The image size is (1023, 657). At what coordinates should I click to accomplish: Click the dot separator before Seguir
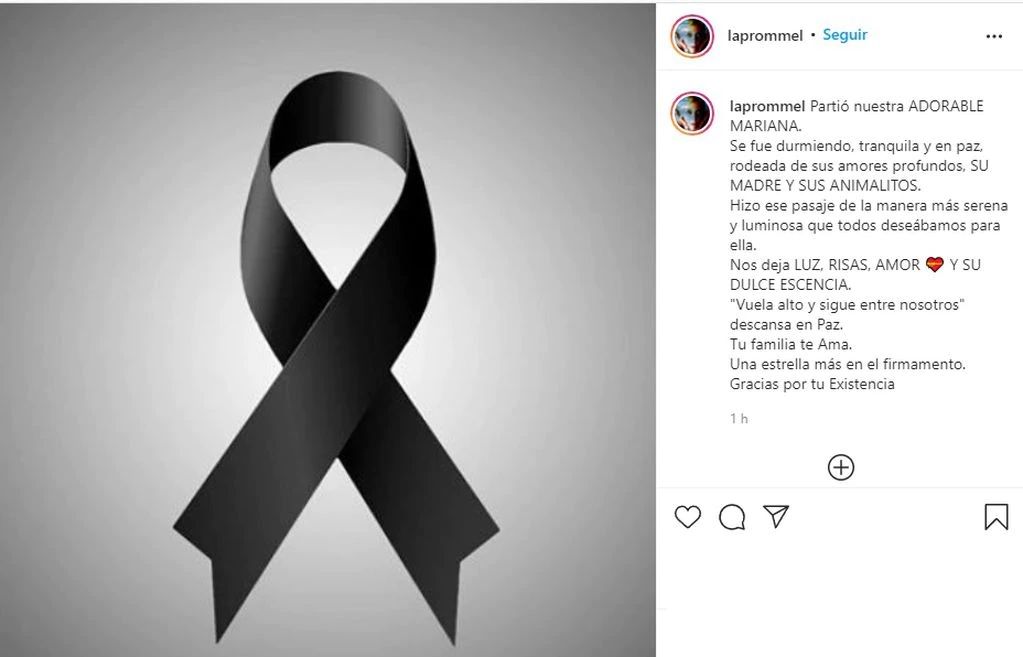[x=813, y=35]
